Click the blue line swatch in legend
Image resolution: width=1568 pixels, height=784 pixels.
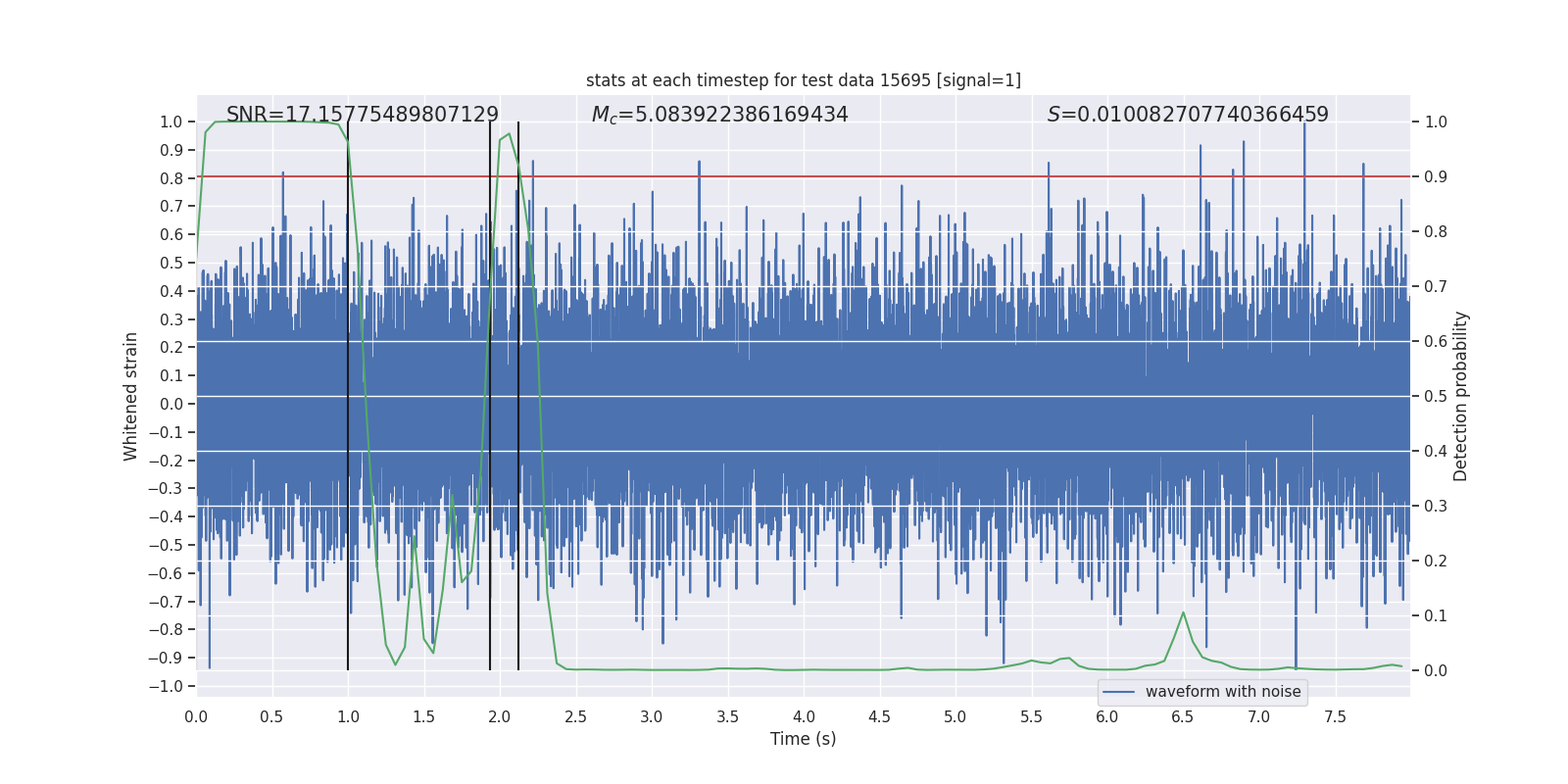(1119, 692)
